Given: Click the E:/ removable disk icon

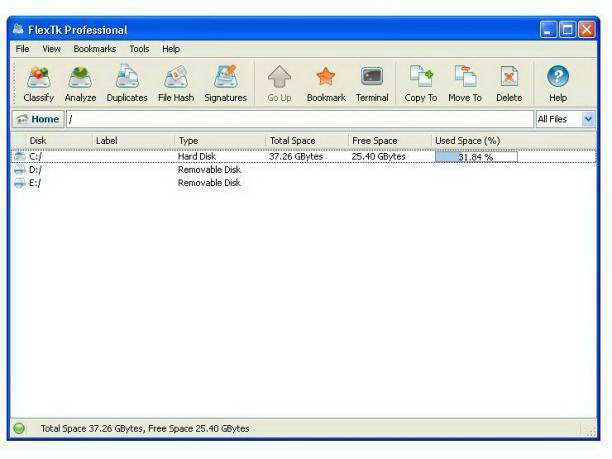Looking at the screenshot, I should coord(20,183).
